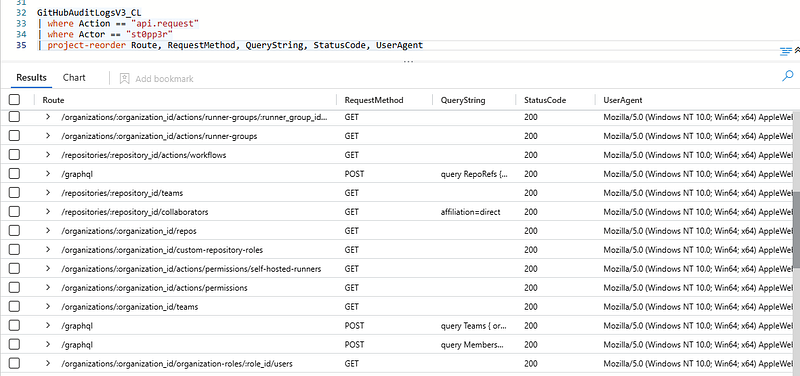Expand the query Teams graphql row
Screen dimensions: 800x376
48,325
